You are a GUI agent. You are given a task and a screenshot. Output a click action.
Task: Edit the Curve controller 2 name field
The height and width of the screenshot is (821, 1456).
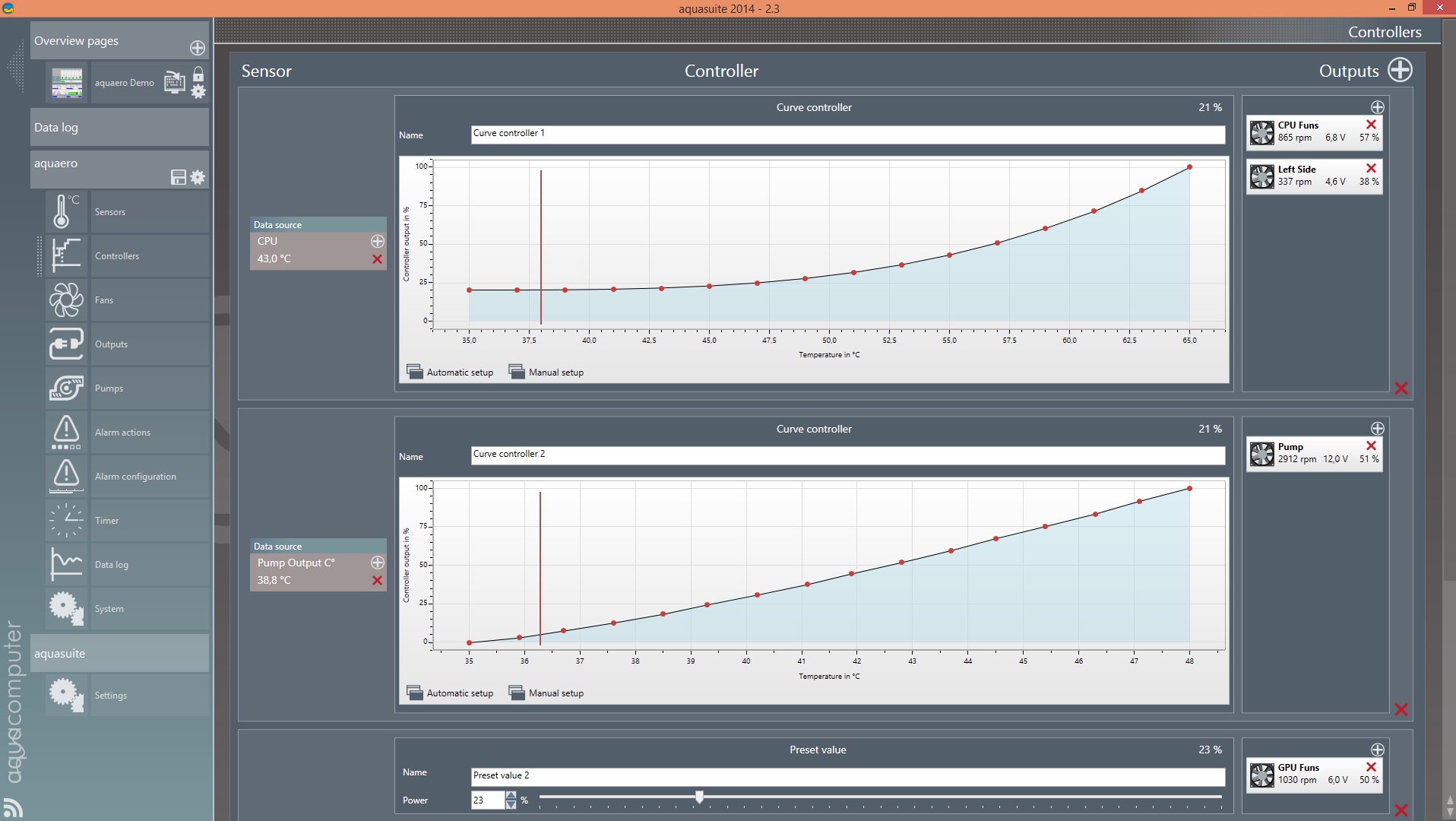pos(848,455)
